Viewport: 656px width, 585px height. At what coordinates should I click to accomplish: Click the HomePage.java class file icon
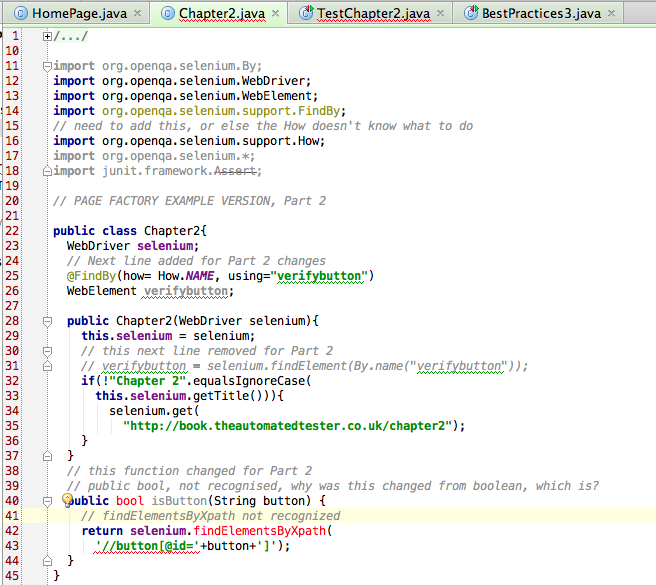[20, 13]
